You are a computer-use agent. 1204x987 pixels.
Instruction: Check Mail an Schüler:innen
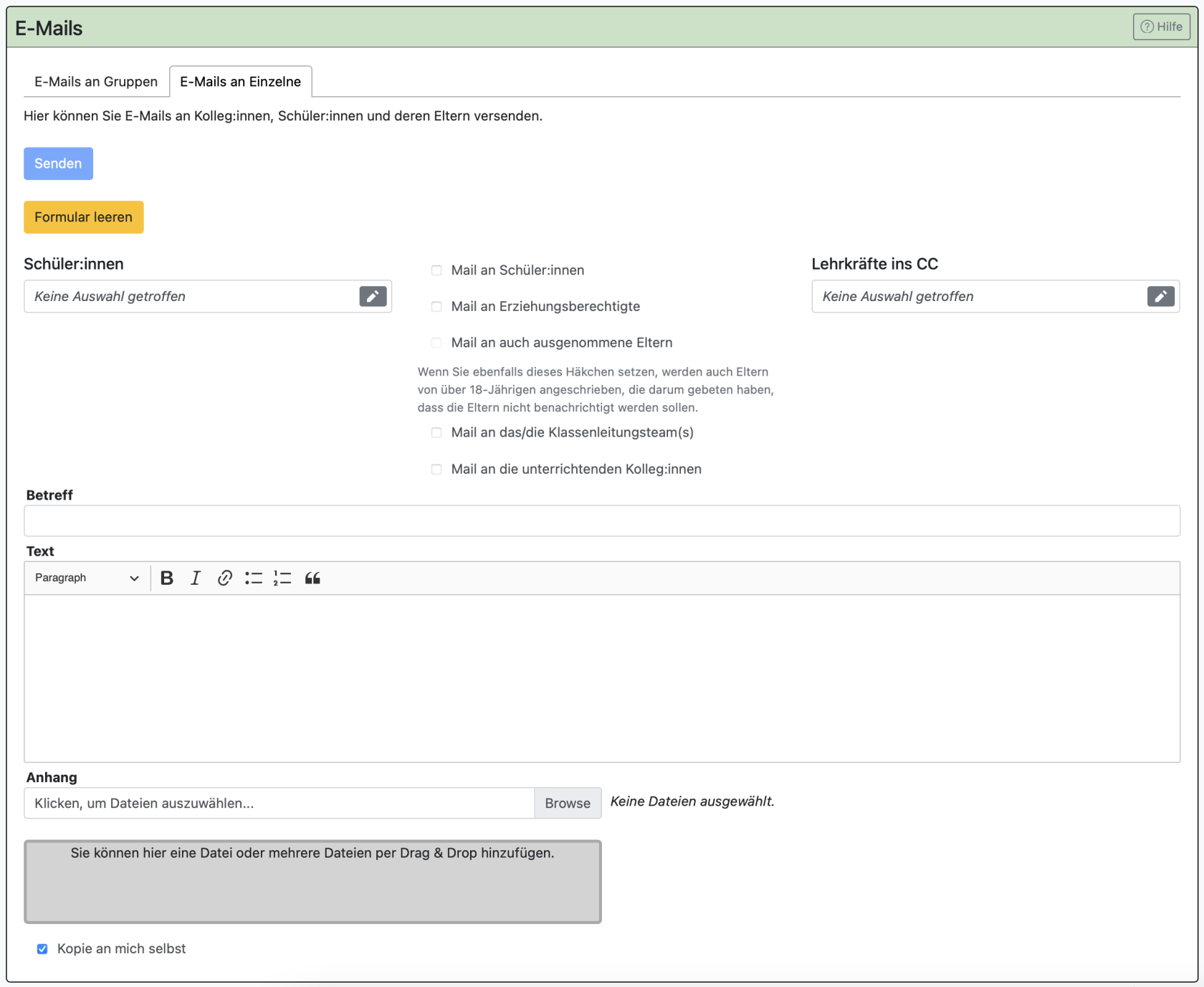click(x=436, y=270)
